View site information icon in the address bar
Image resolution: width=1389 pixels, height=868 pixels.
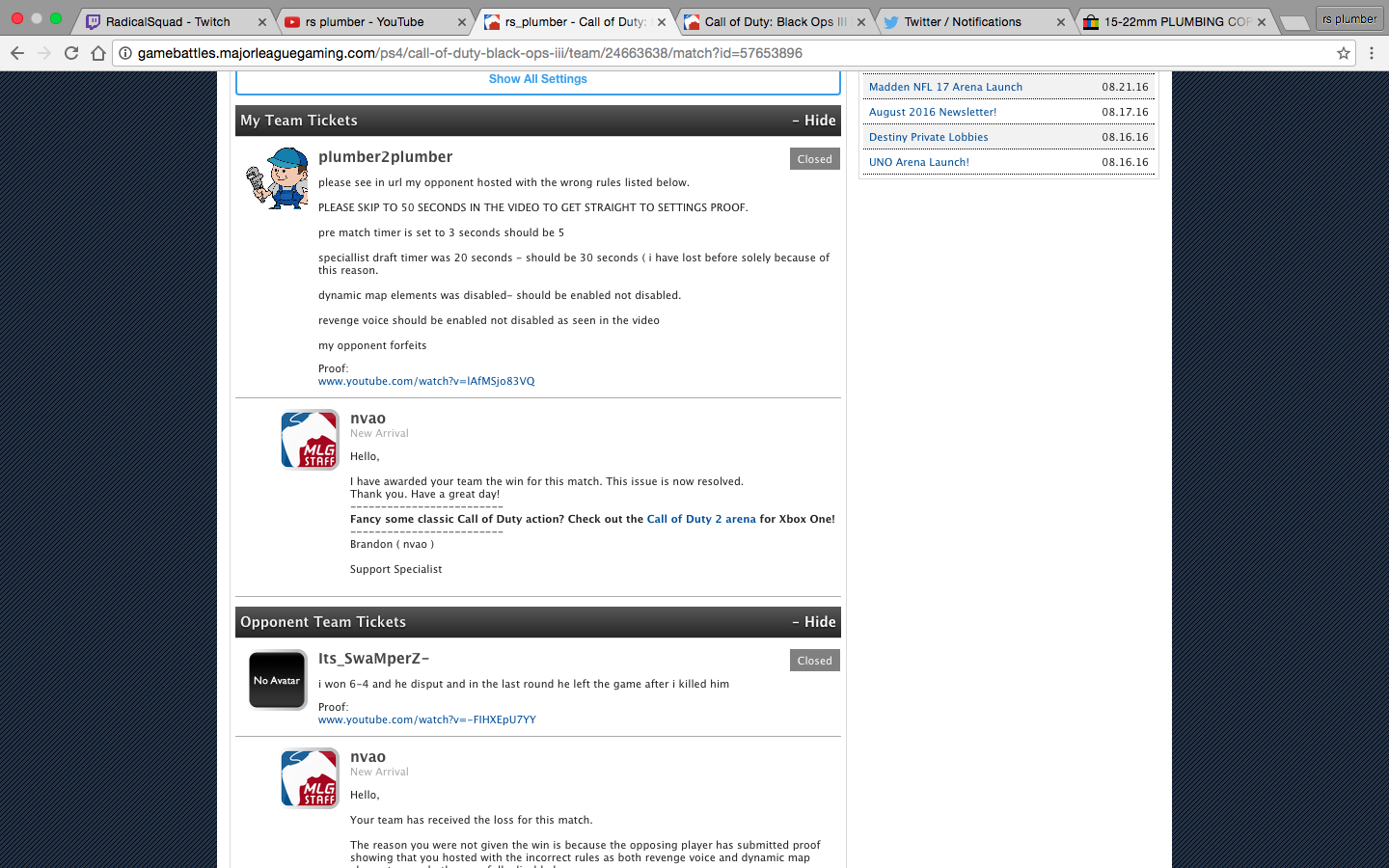coord(125,53)
